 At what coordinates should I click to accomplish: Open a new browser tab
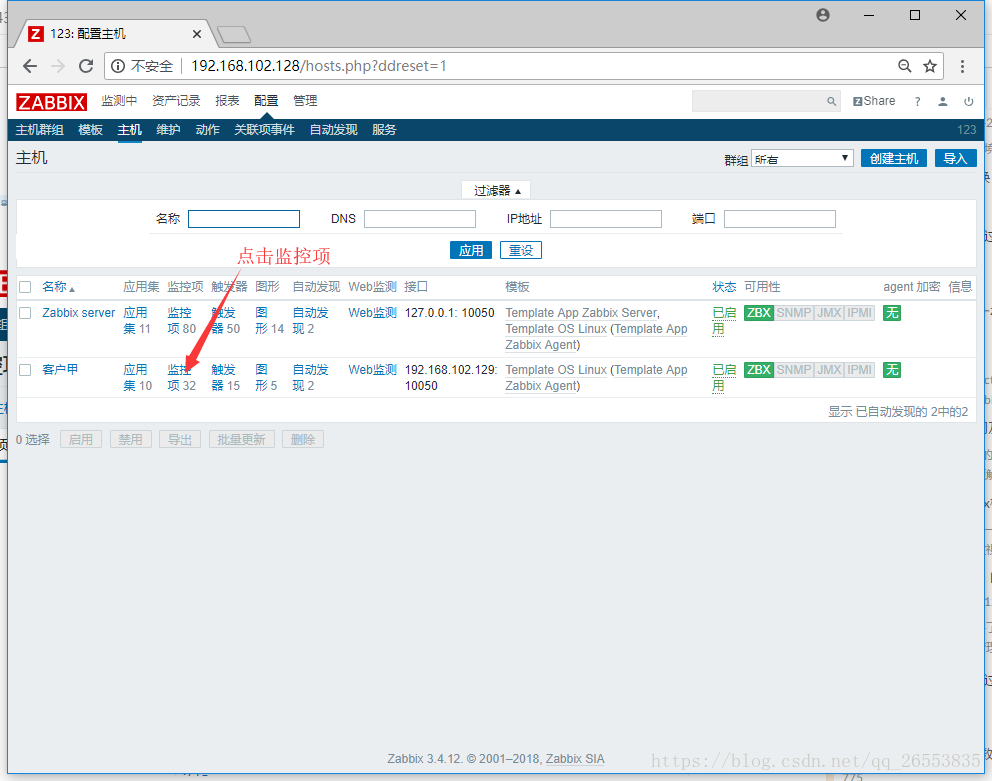[x=233, y=34]
